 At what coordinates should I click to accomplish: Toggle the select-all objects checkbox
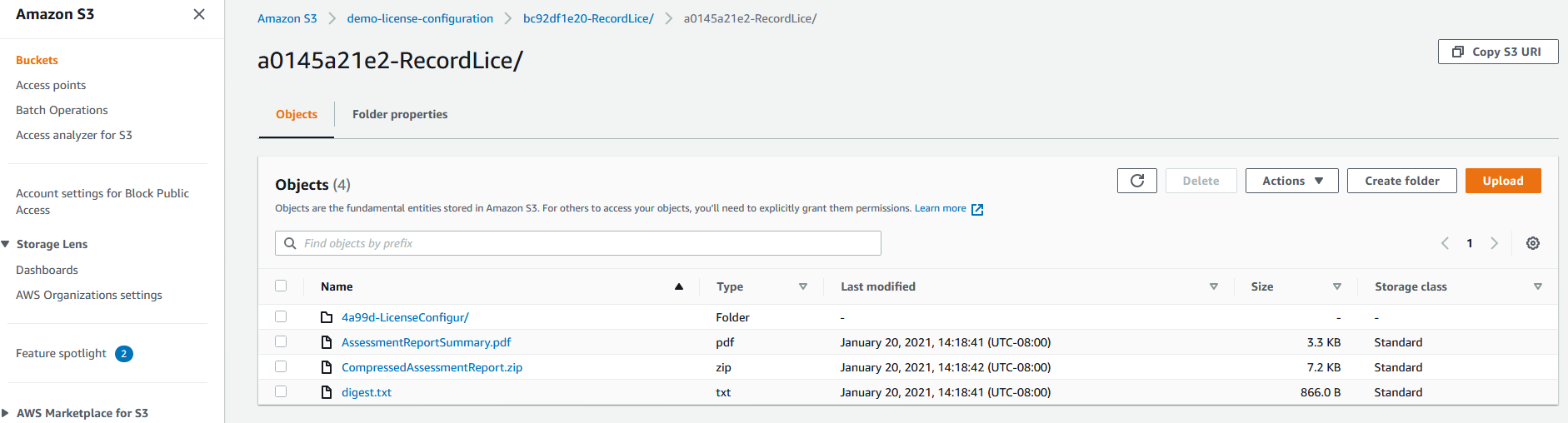(281, 286)
